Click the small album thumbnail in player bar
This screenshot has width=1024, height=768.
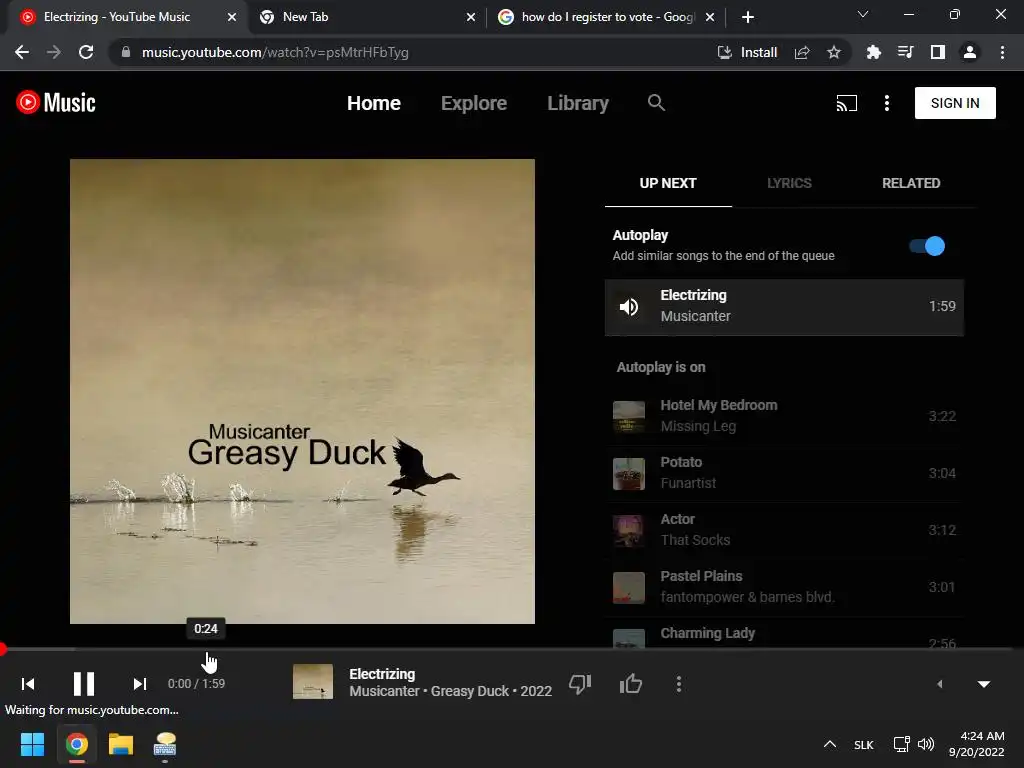pyautogui.click(x=313, y=681)
